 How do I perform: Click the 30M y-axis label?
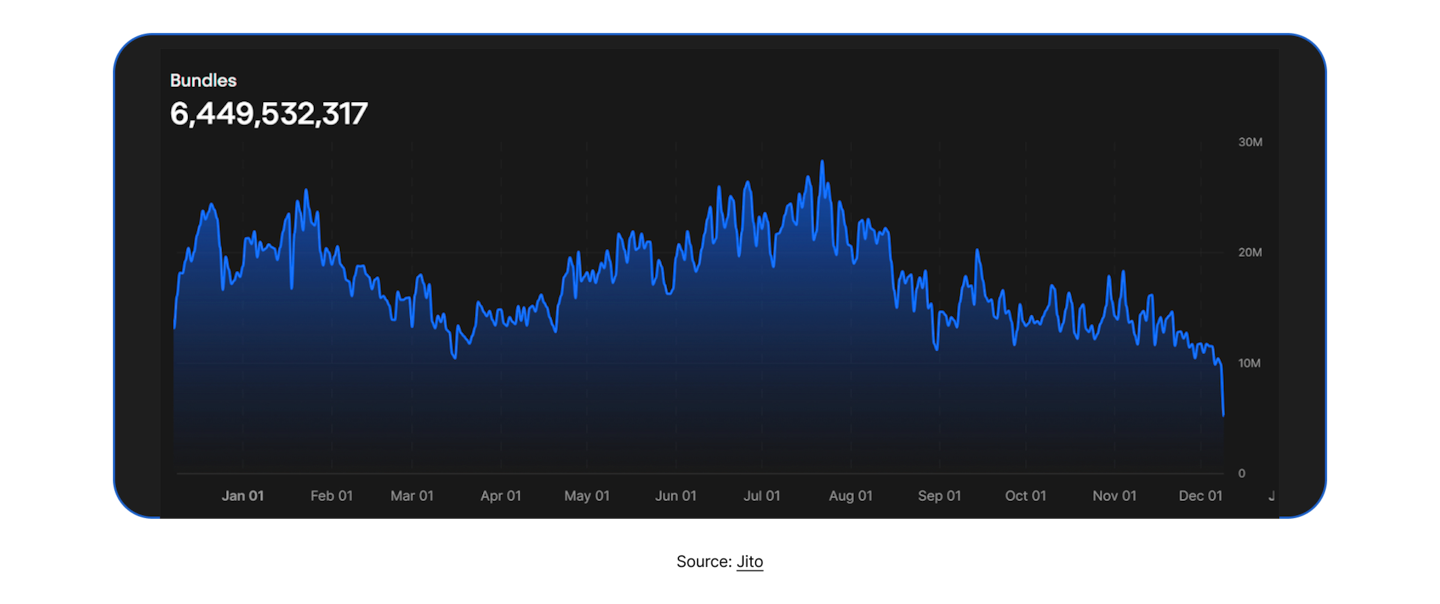coord(1250,143)
